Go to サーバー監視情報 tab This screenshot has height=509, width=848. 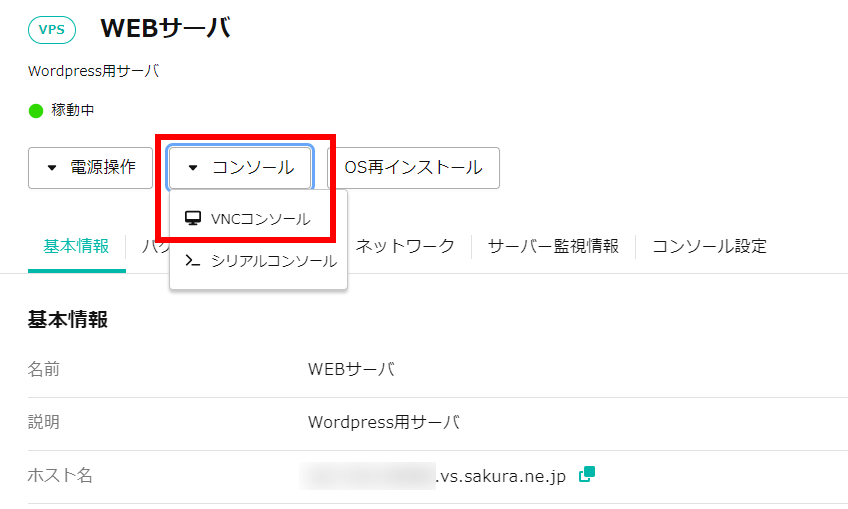click(553, 246)
